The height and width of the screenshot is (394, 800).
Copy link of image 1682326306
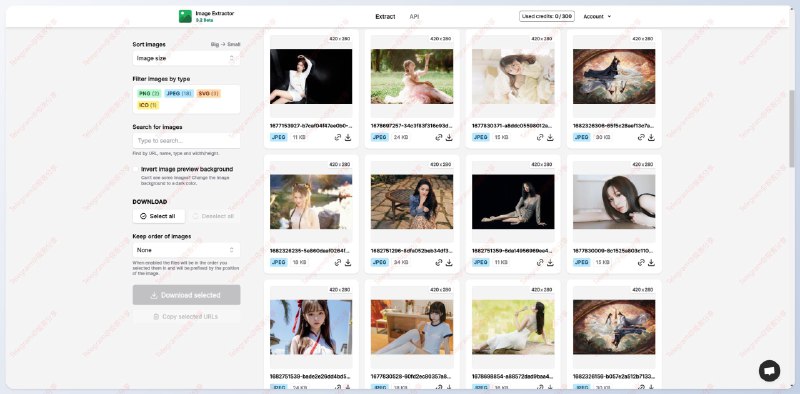tap(641, 137)
